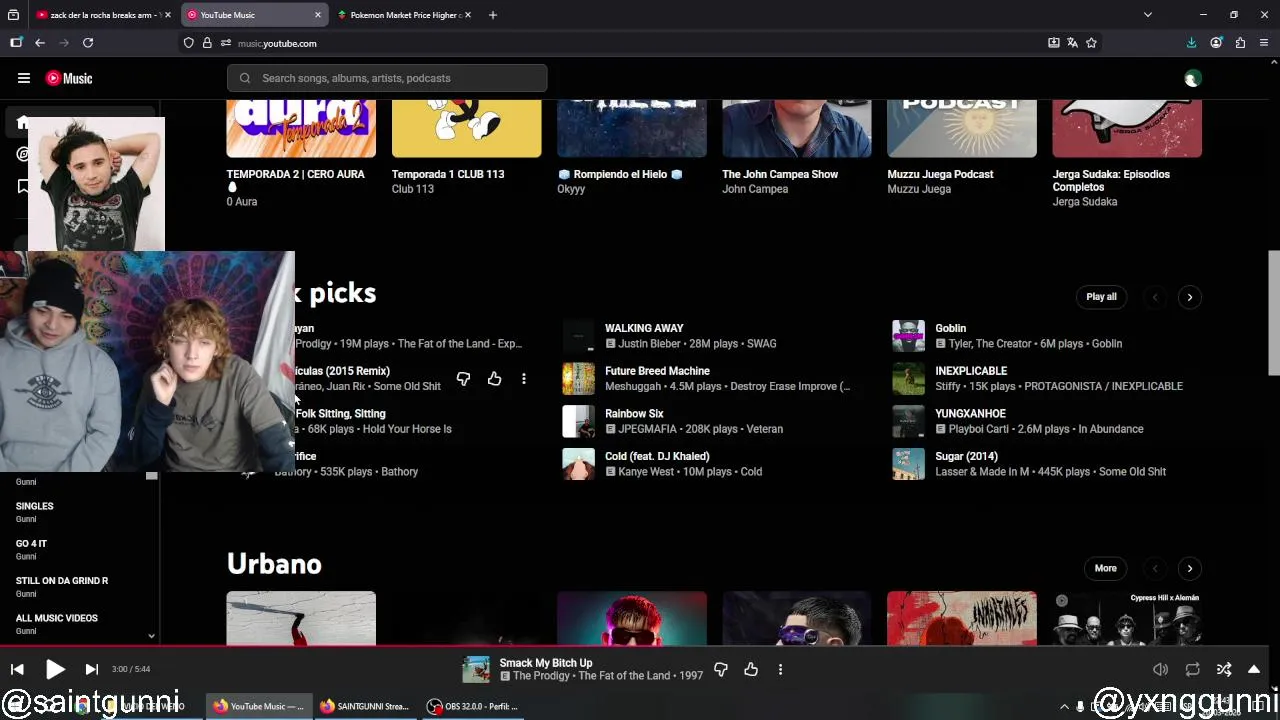Go back to the previous browser page
This screenshot has width=1280, height=720.
click(40, 43)
